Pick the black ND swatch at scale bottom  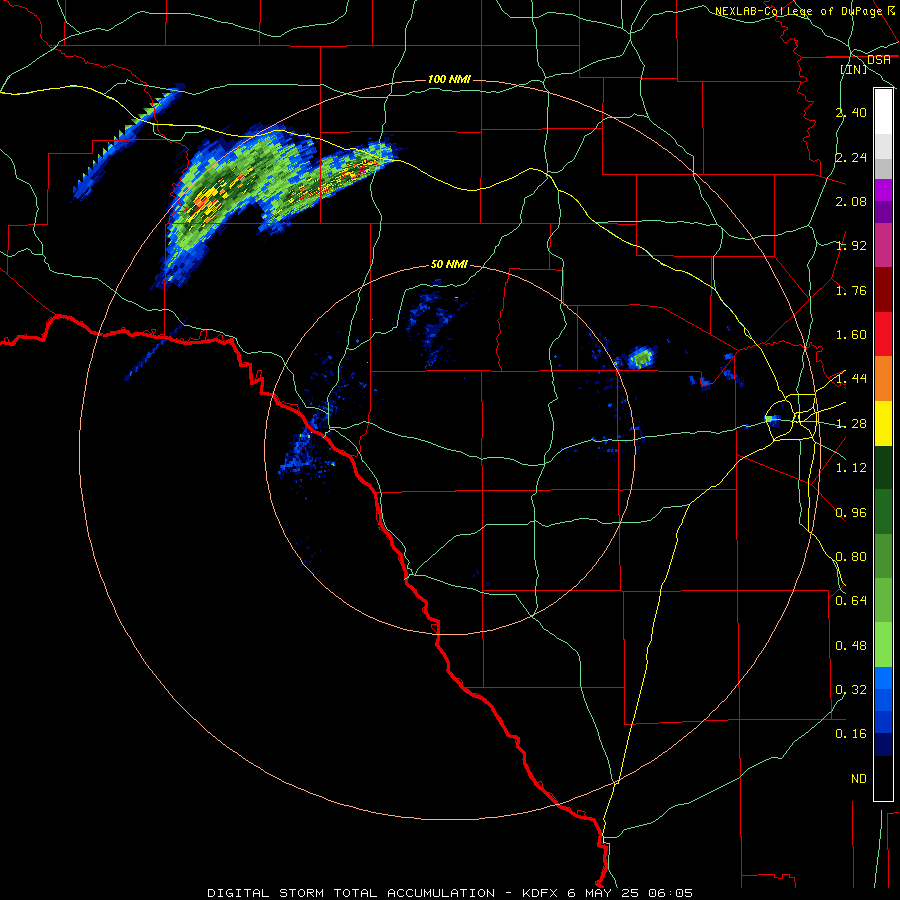pos(883,778)
